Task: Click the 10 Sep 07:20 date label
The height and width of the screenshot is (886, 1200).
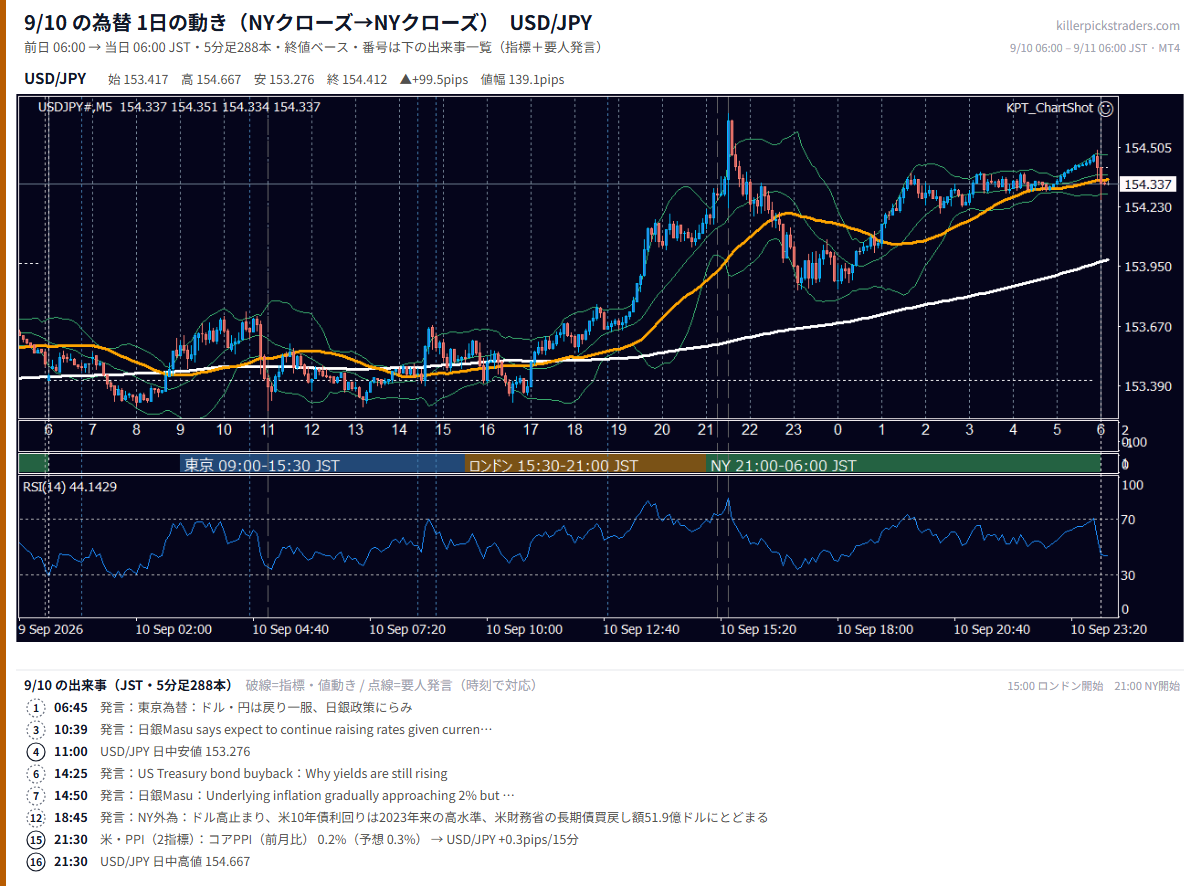Action: [407, 630]
